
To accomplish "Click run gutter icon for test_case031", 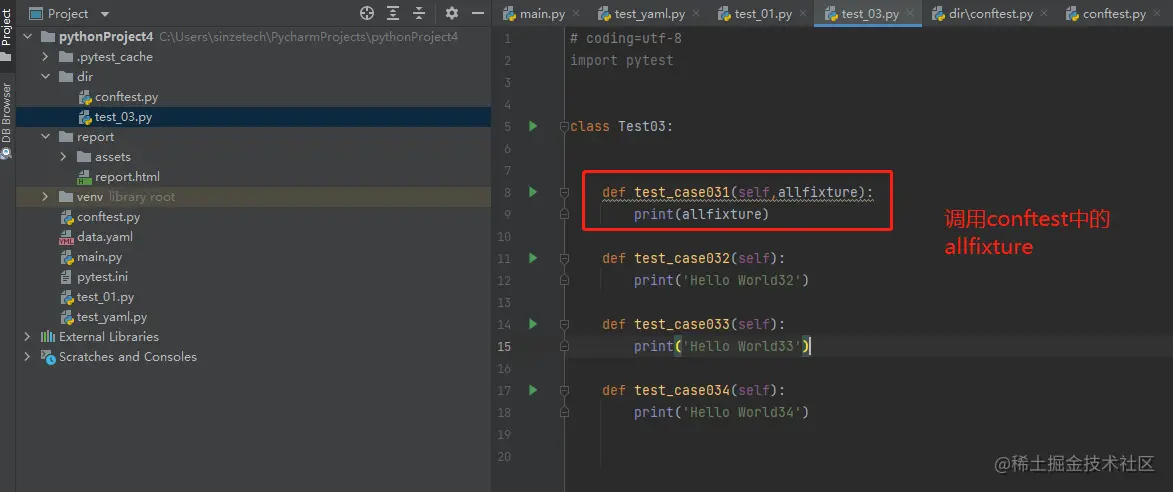I will (x=533, y=192).
